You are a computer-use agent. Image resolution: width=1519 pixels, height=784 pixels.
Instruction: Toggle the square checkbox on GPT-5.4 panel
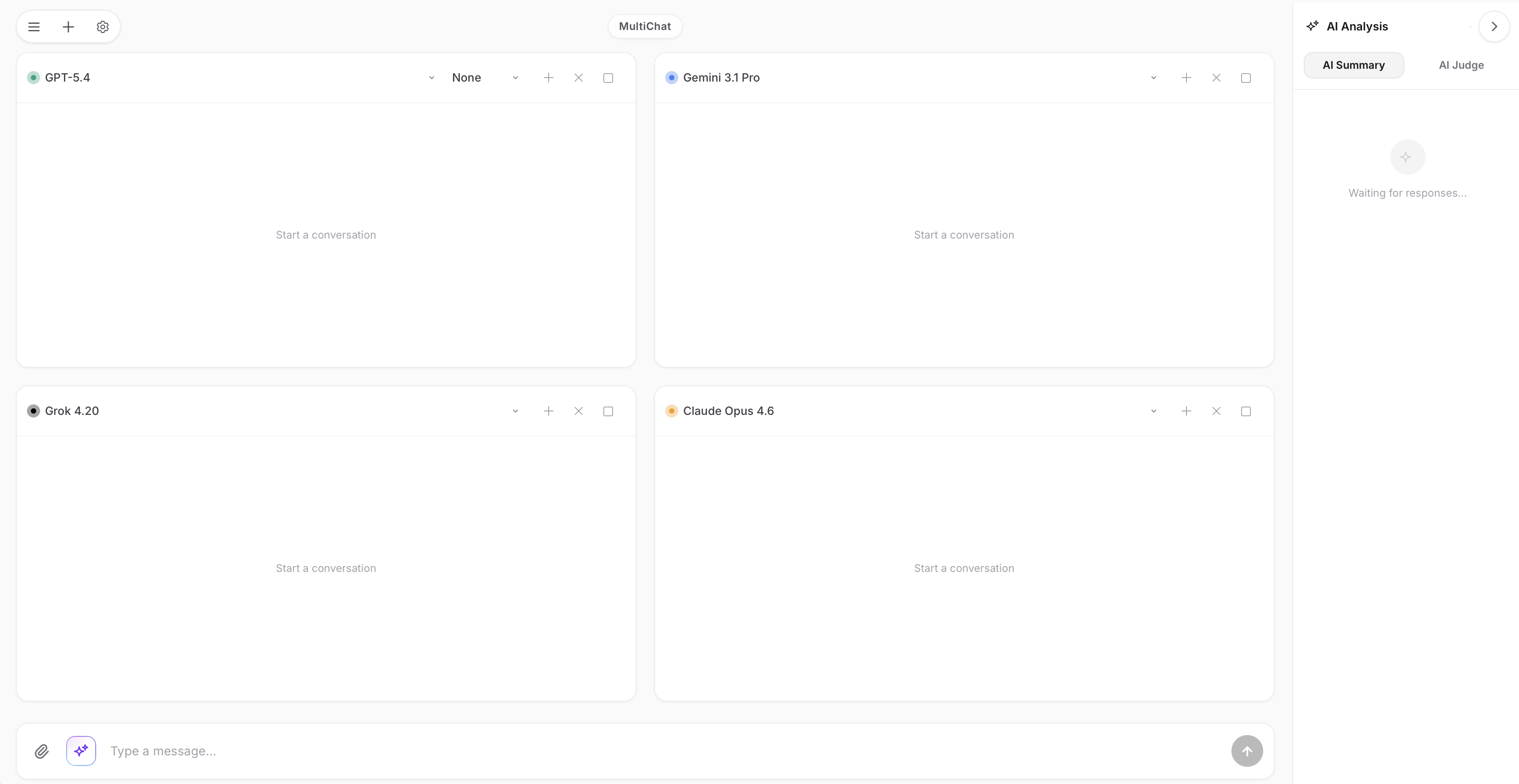coord(608,78)
